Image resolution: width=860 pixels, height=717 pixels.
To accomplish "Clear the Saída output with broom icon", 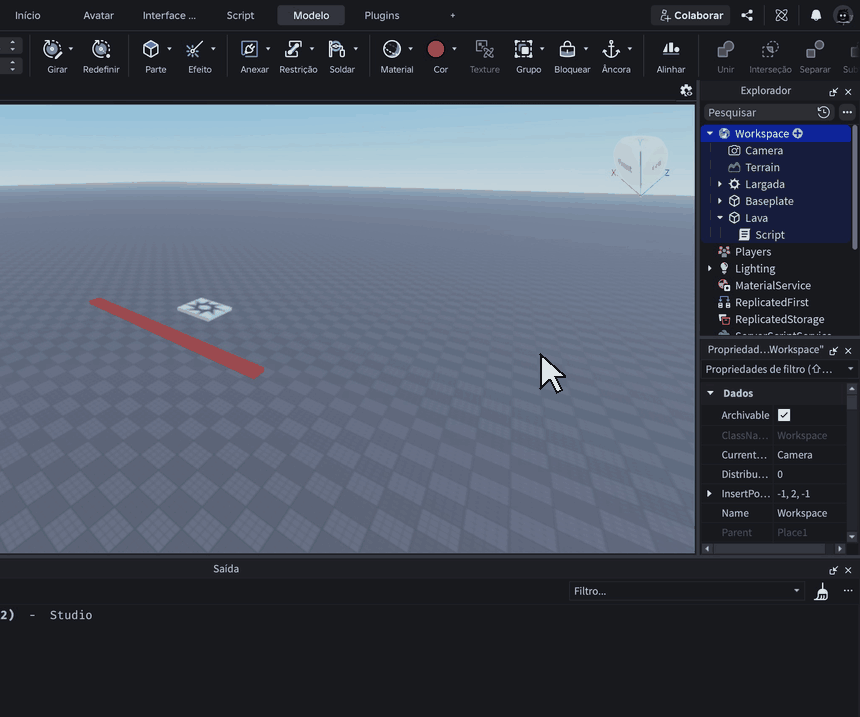I will click(821, 591).
